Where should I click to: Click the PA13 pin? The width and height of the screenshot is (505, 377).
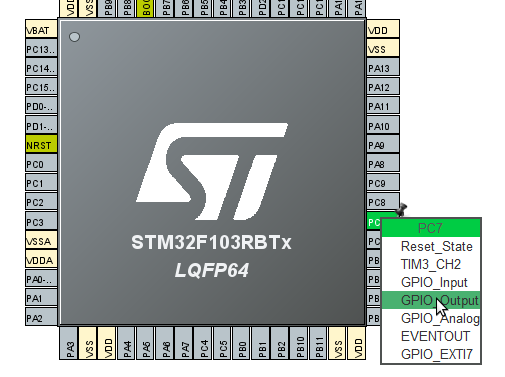click(x=383, y=68)
